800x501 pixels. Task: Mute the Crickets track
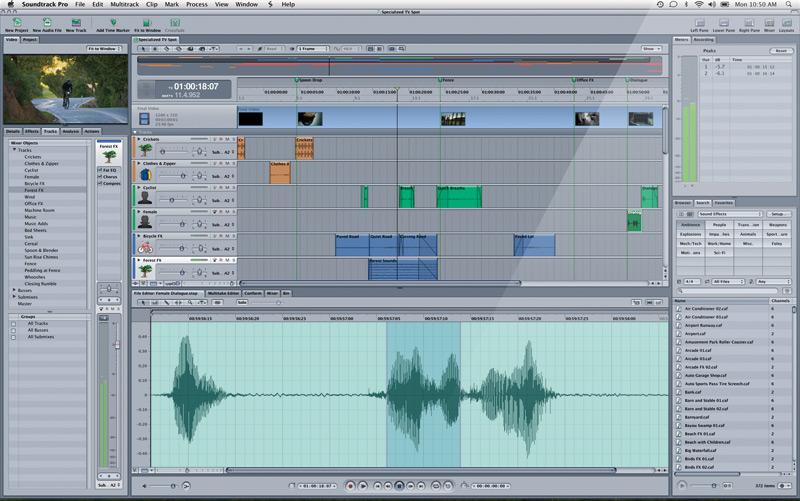[x=227, y=139]
